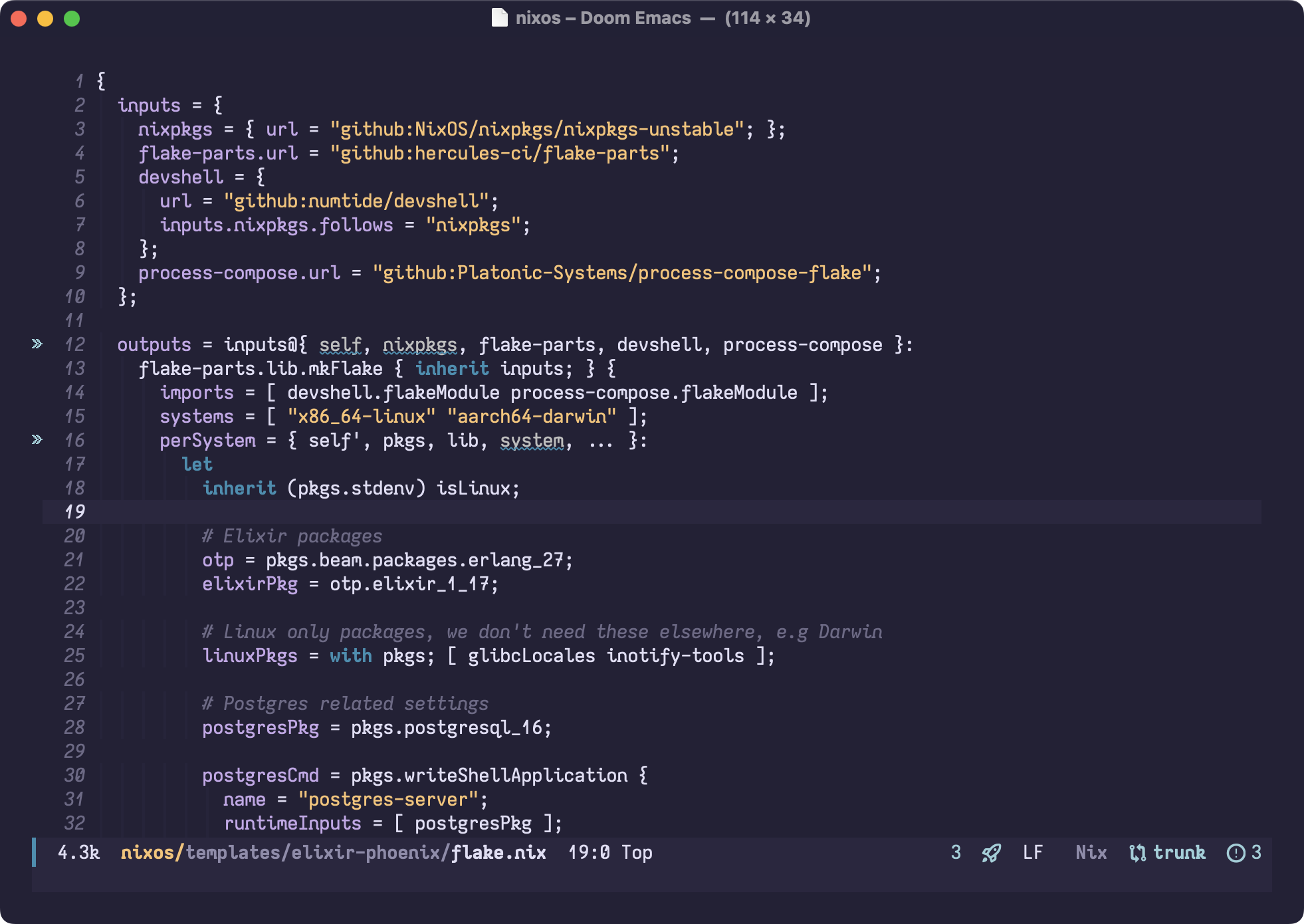Click the 19:0 cursor position indicator

[589, 852]
